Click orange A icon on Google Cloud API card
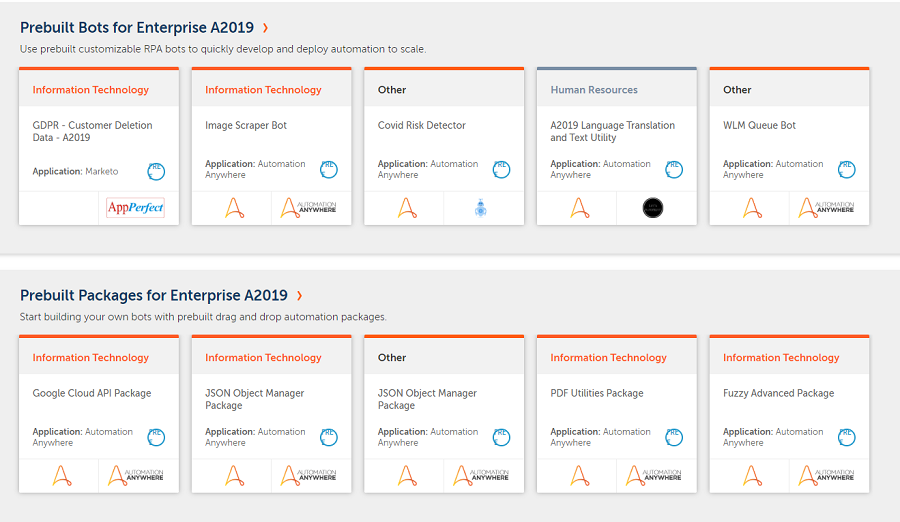Screen dimensions: 900x522 coord(61,475)
